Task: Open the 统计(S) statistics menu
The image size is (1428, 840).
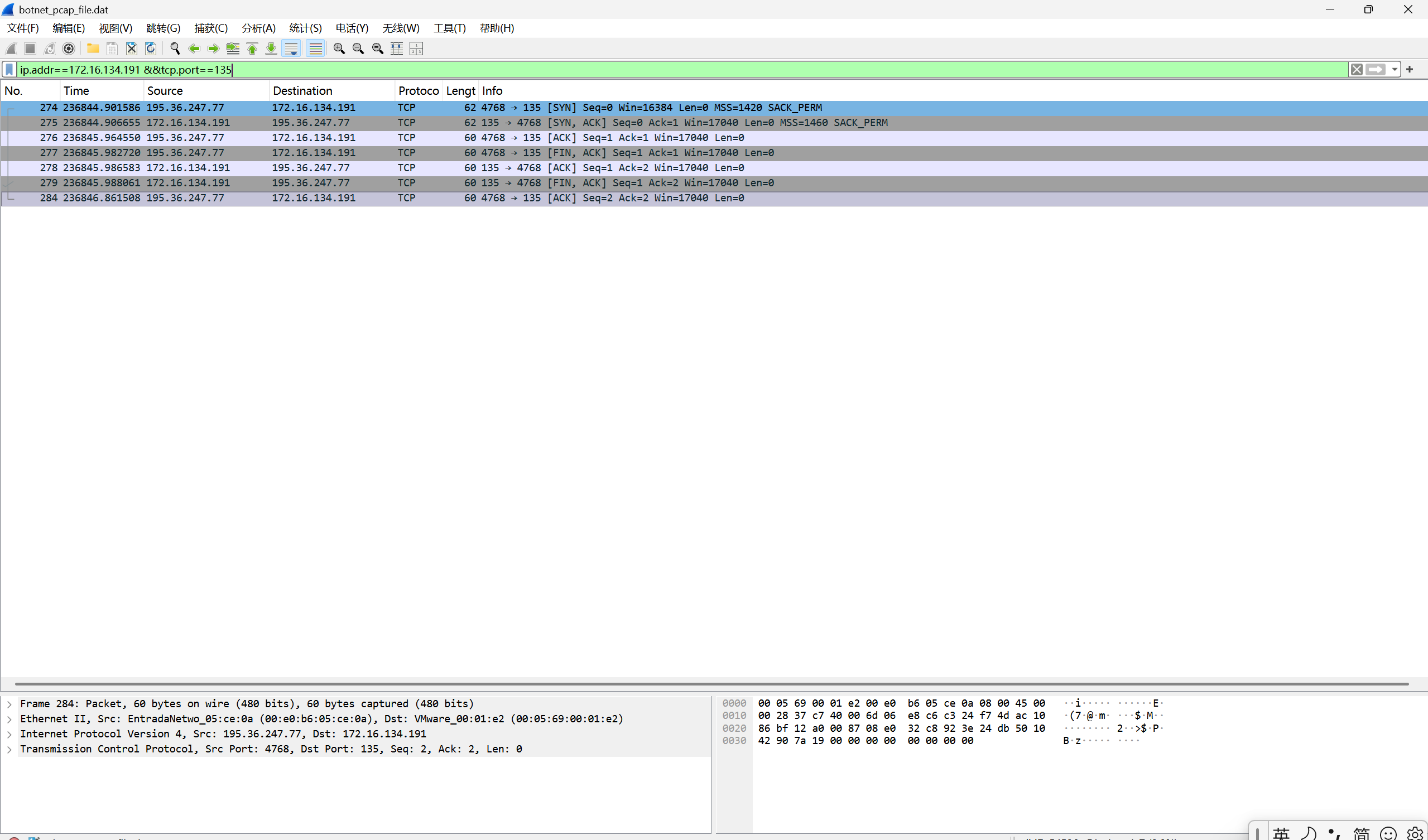Action: pyautogui.click(x=305, y=28)
